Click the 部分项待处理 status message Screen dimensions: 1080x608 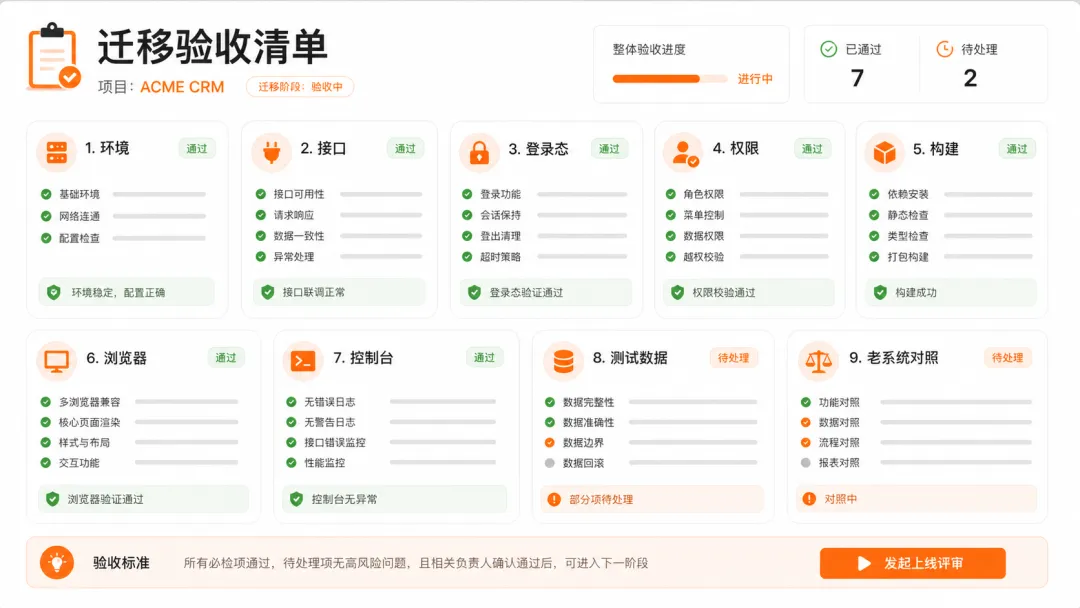[601, 499]
